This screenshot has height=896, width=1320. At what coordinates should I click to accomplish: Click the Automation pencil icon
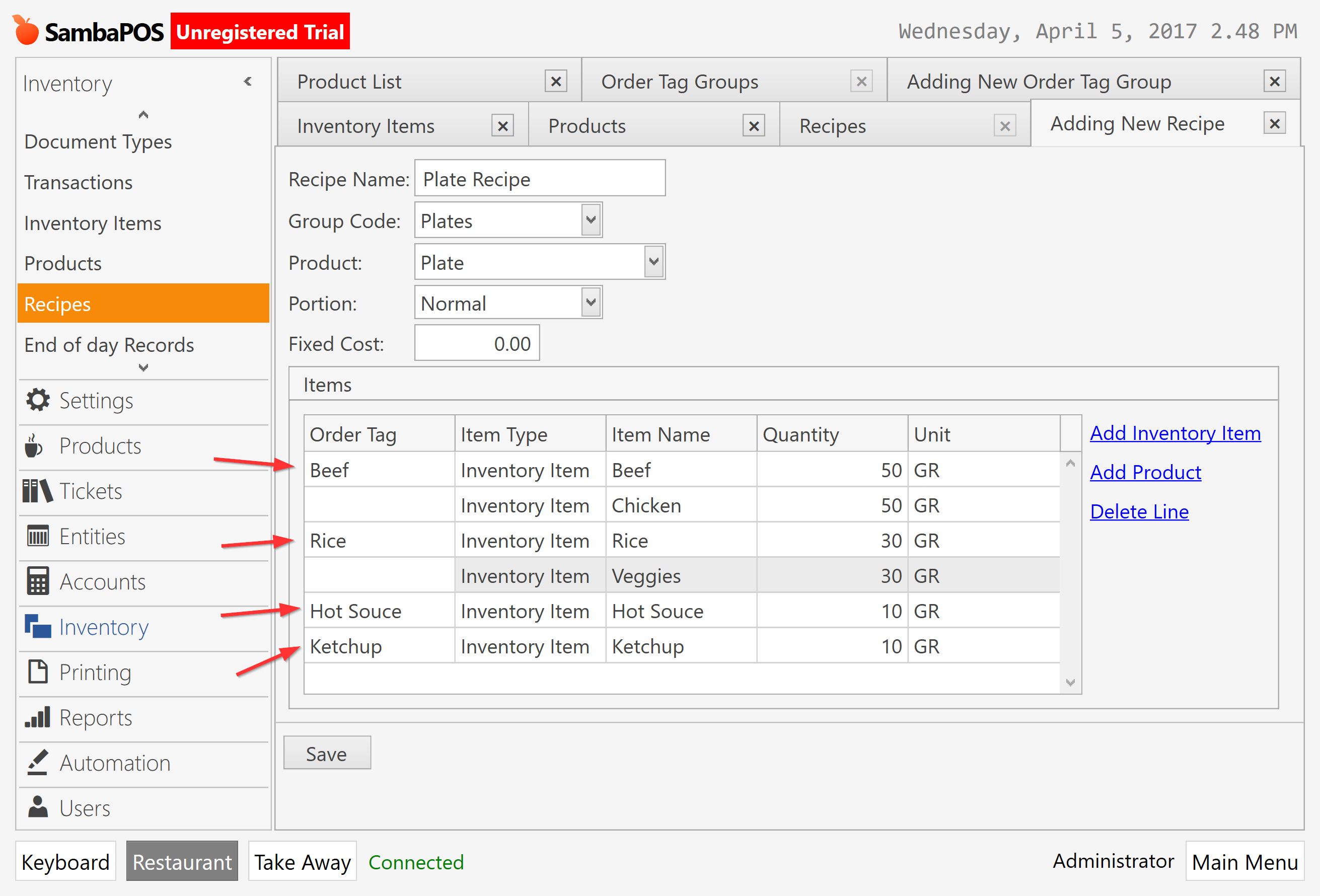click(x=38, y=763)
